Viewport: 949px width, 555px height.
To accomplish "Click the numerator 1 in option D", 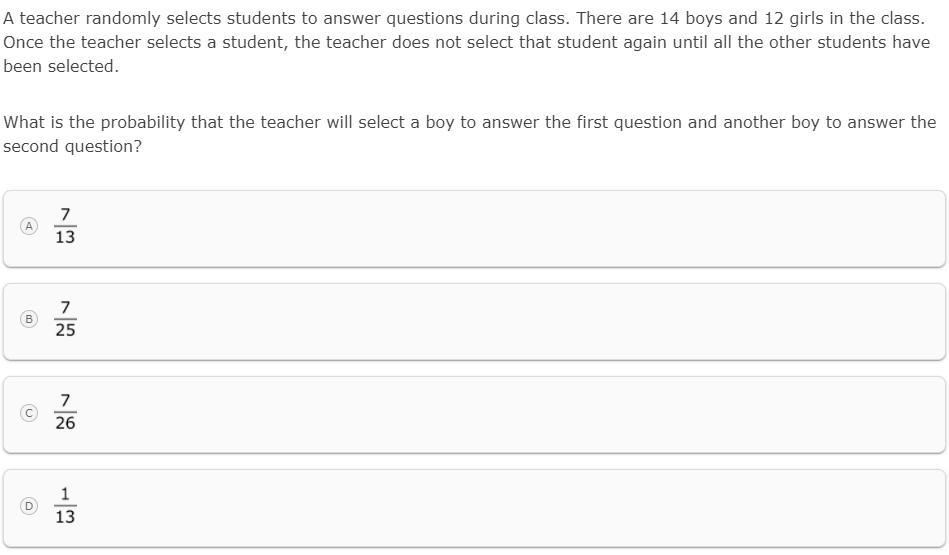I will pos(65,494).
